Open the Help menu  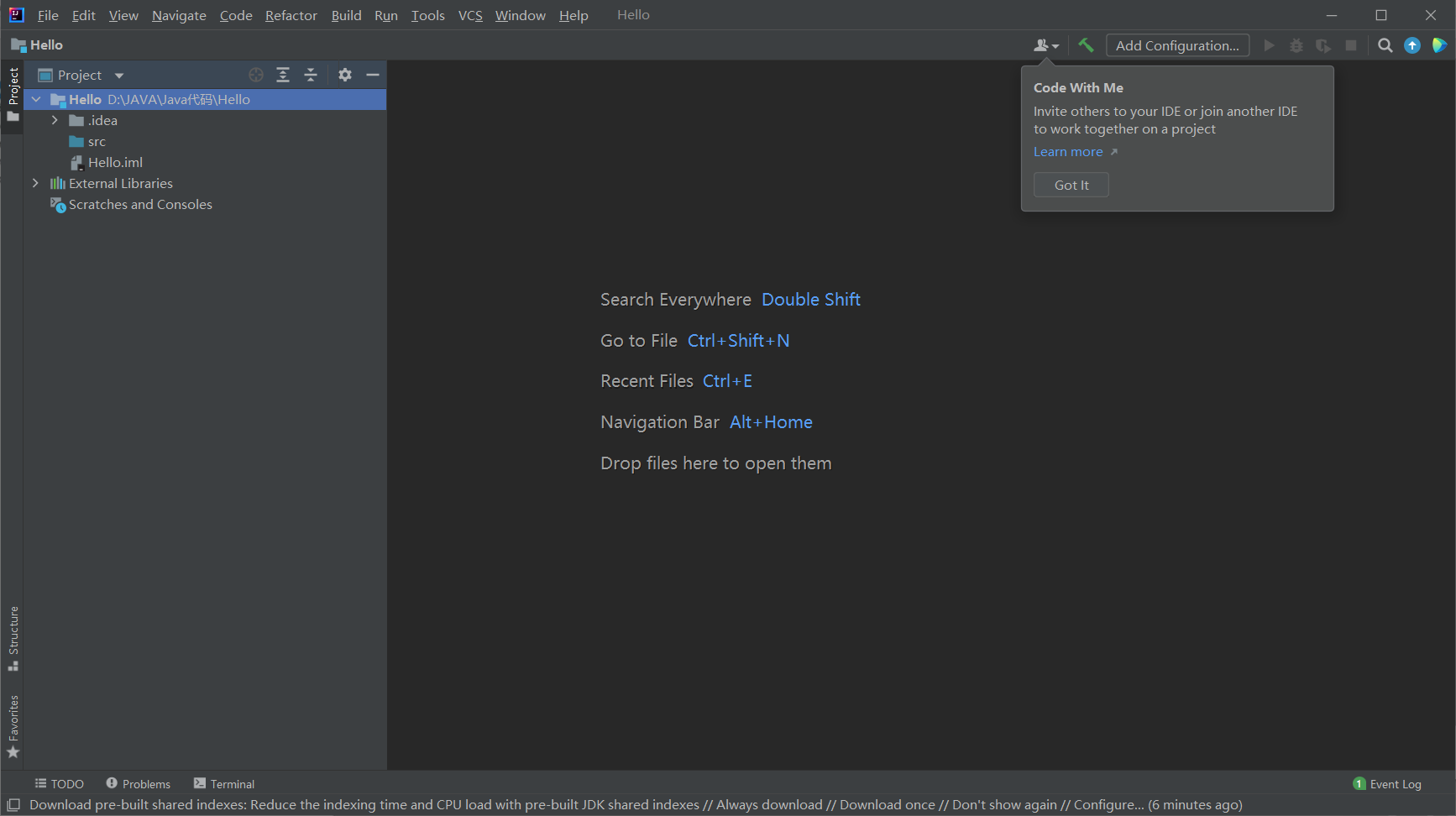(x=573, y=15)
